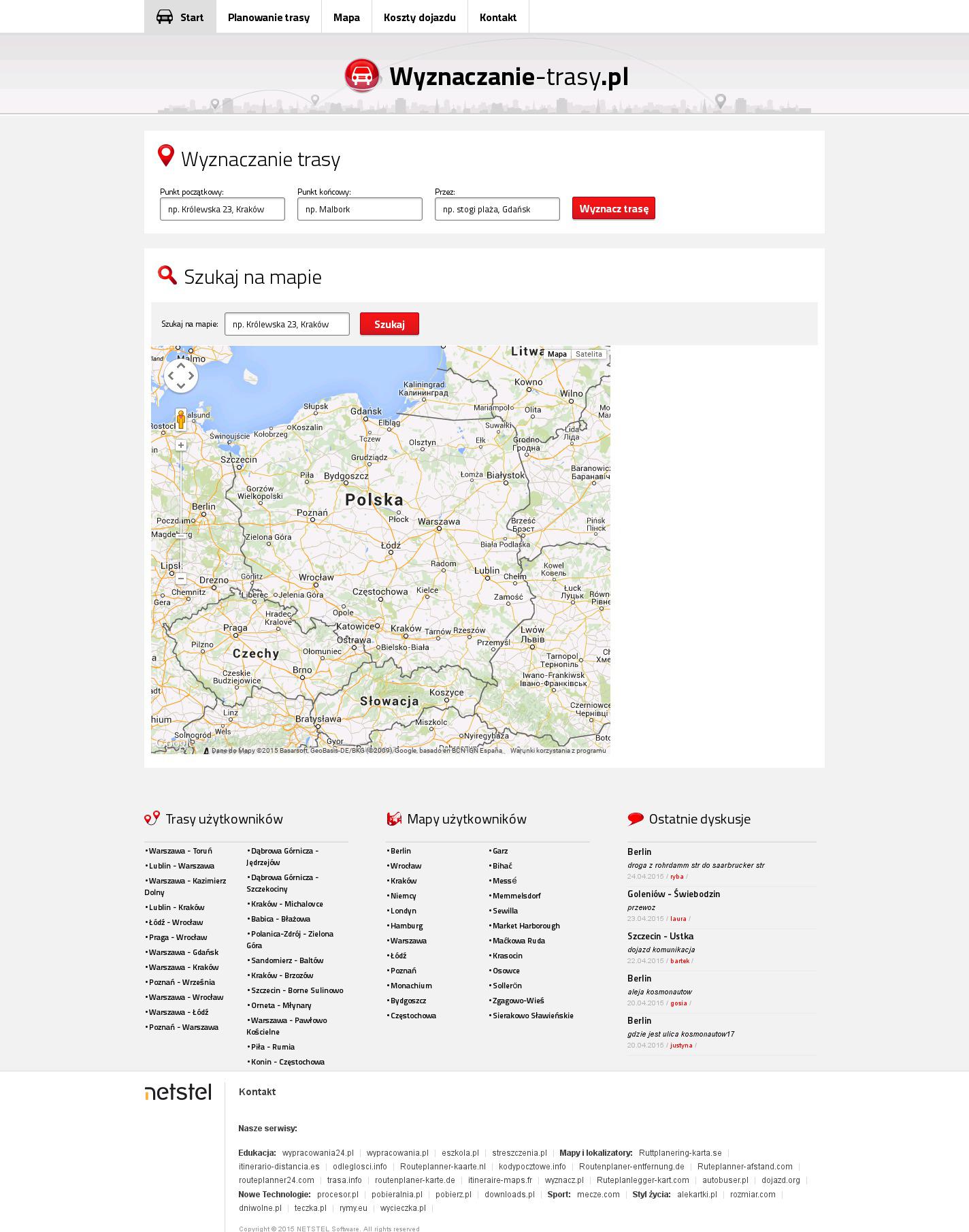
Task: Click the red car logo icon
Action: 362,76
